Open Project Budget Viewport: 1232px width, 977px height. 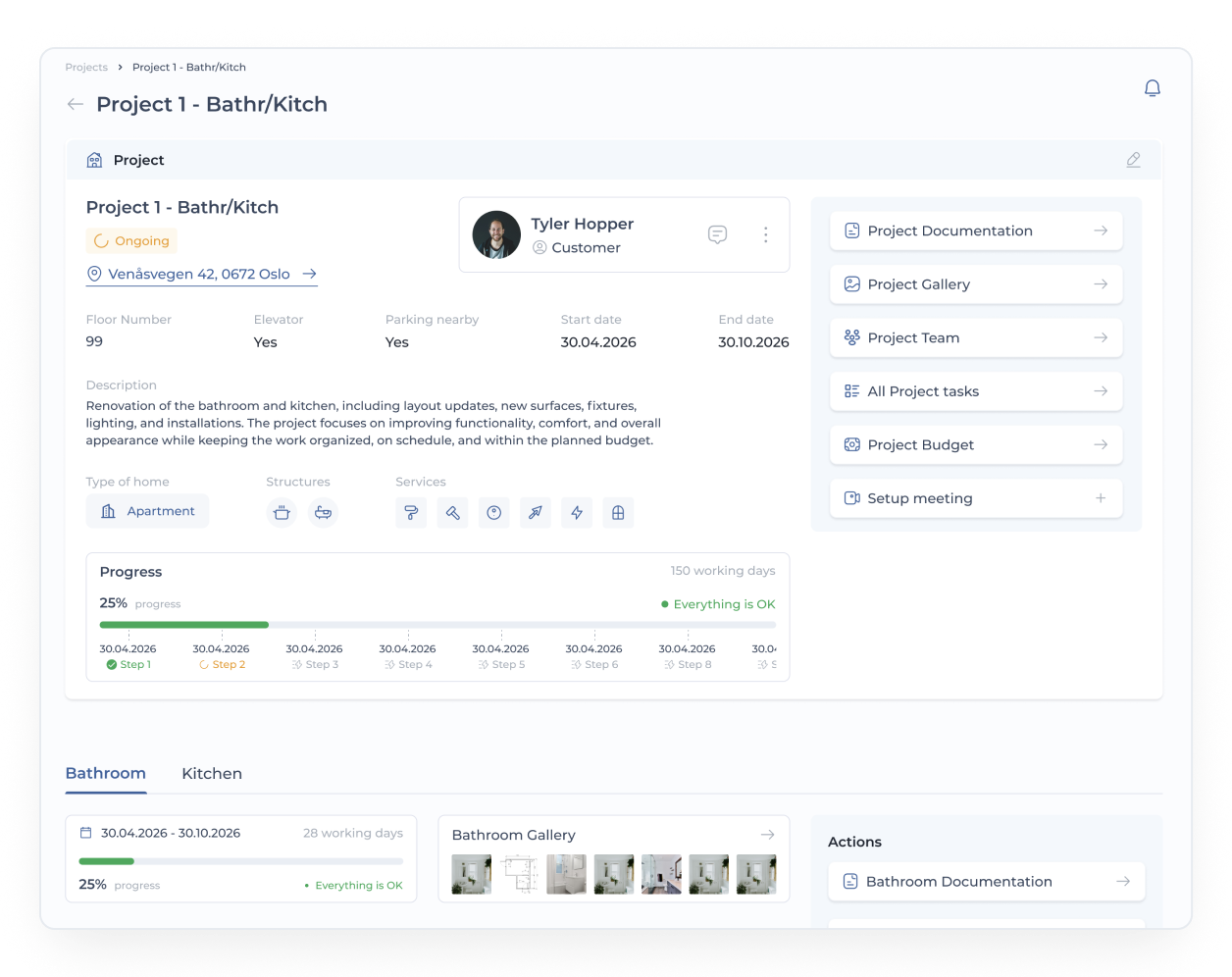click(976, 444)
